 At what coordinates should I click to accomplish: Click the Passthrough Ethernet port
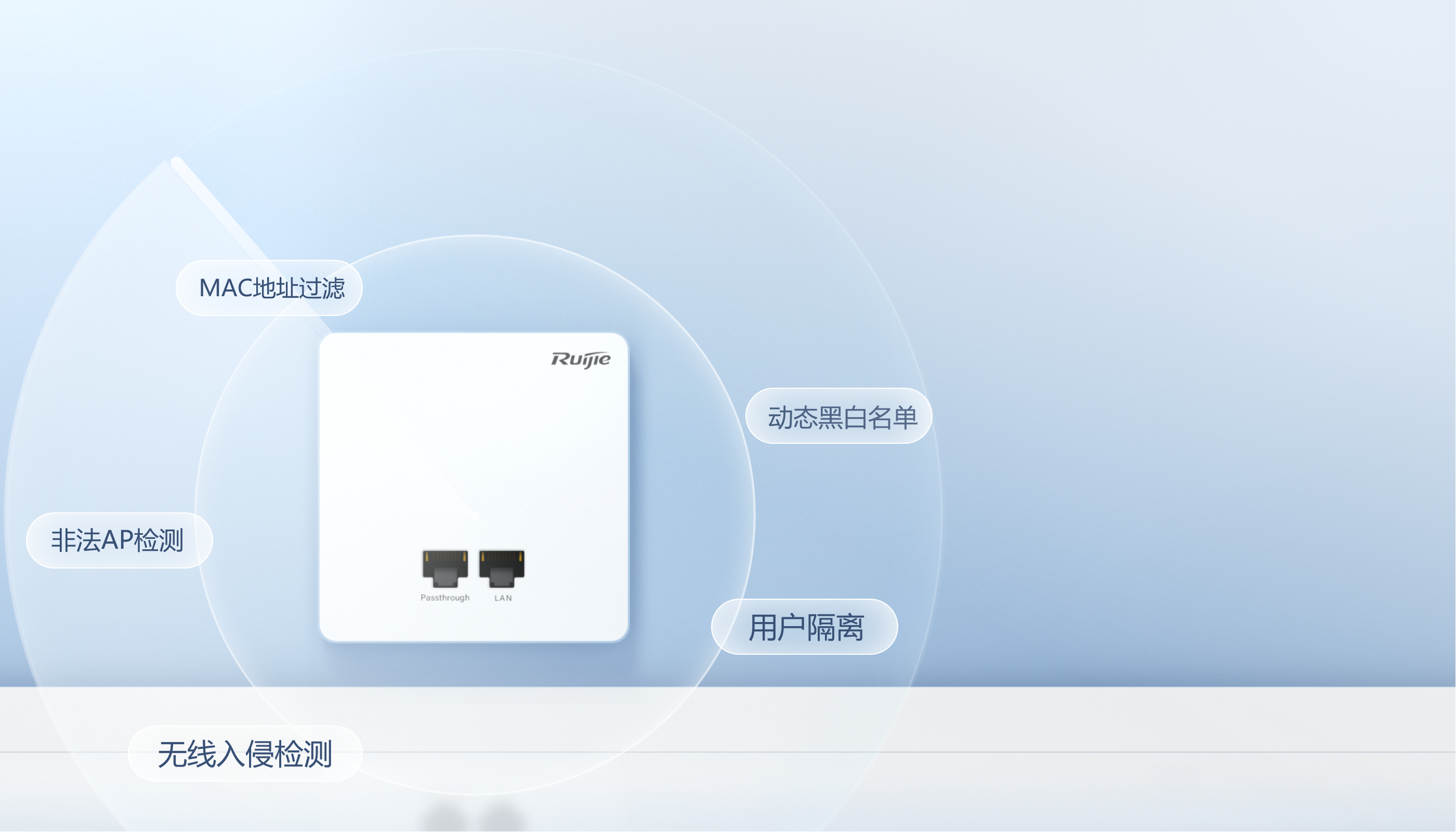point(445,569)
